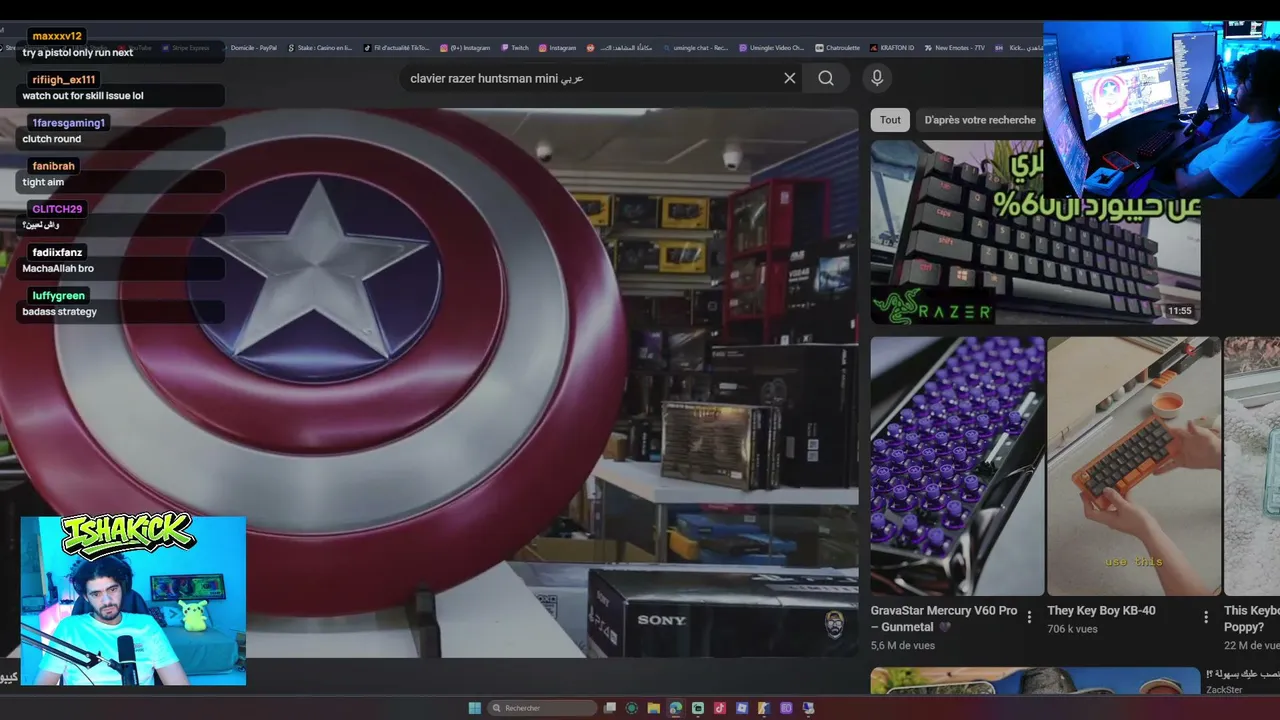The width and height of the screenshot is (1280, 720).
Task: Open the 'KRAFTON ID' bookmark
Action: tap(891, 47)
